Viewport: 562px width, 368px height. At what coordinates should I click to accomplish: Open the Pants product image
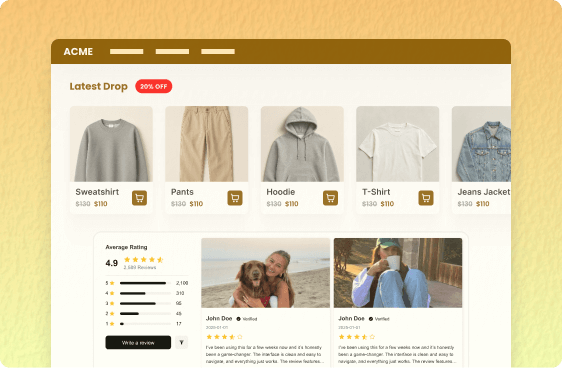coord(206,144)
